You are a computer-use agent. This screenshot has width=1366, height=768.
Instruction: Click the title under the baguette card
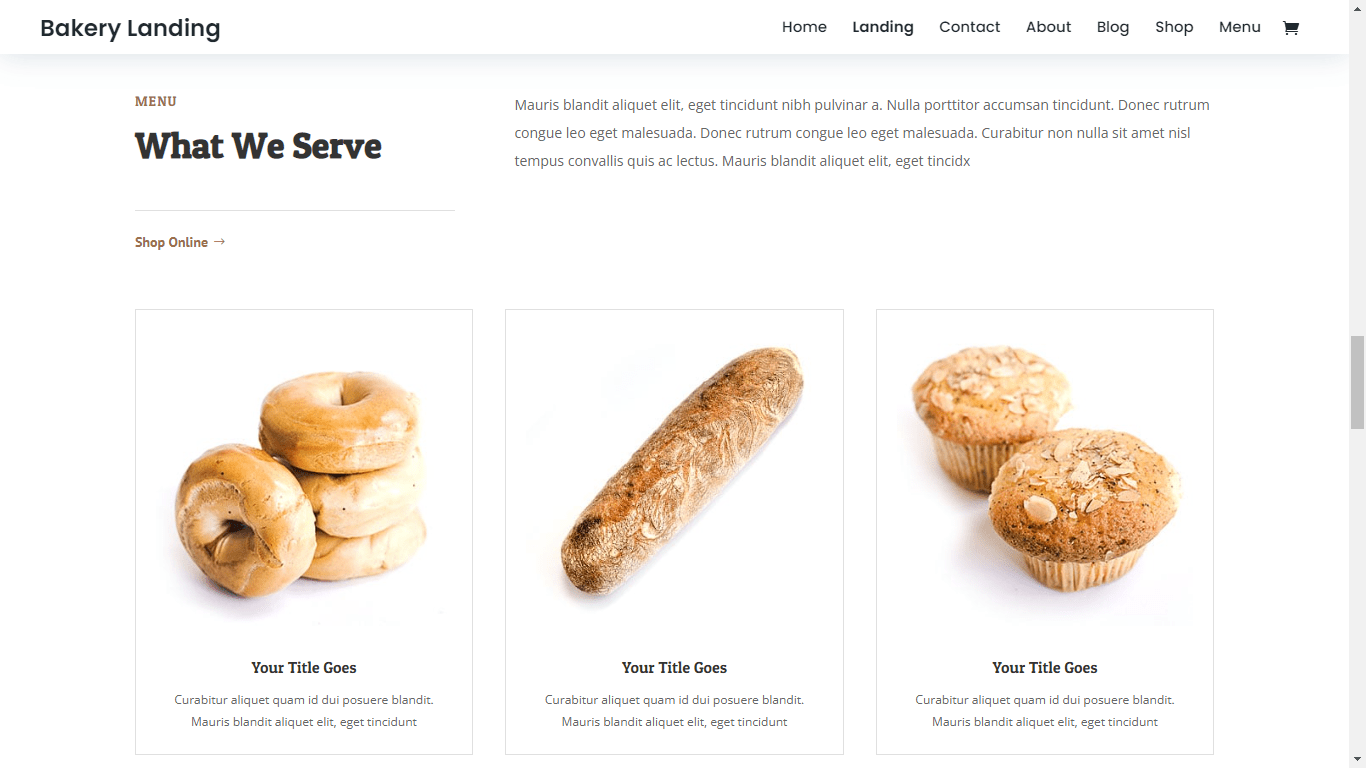[674, 668]
